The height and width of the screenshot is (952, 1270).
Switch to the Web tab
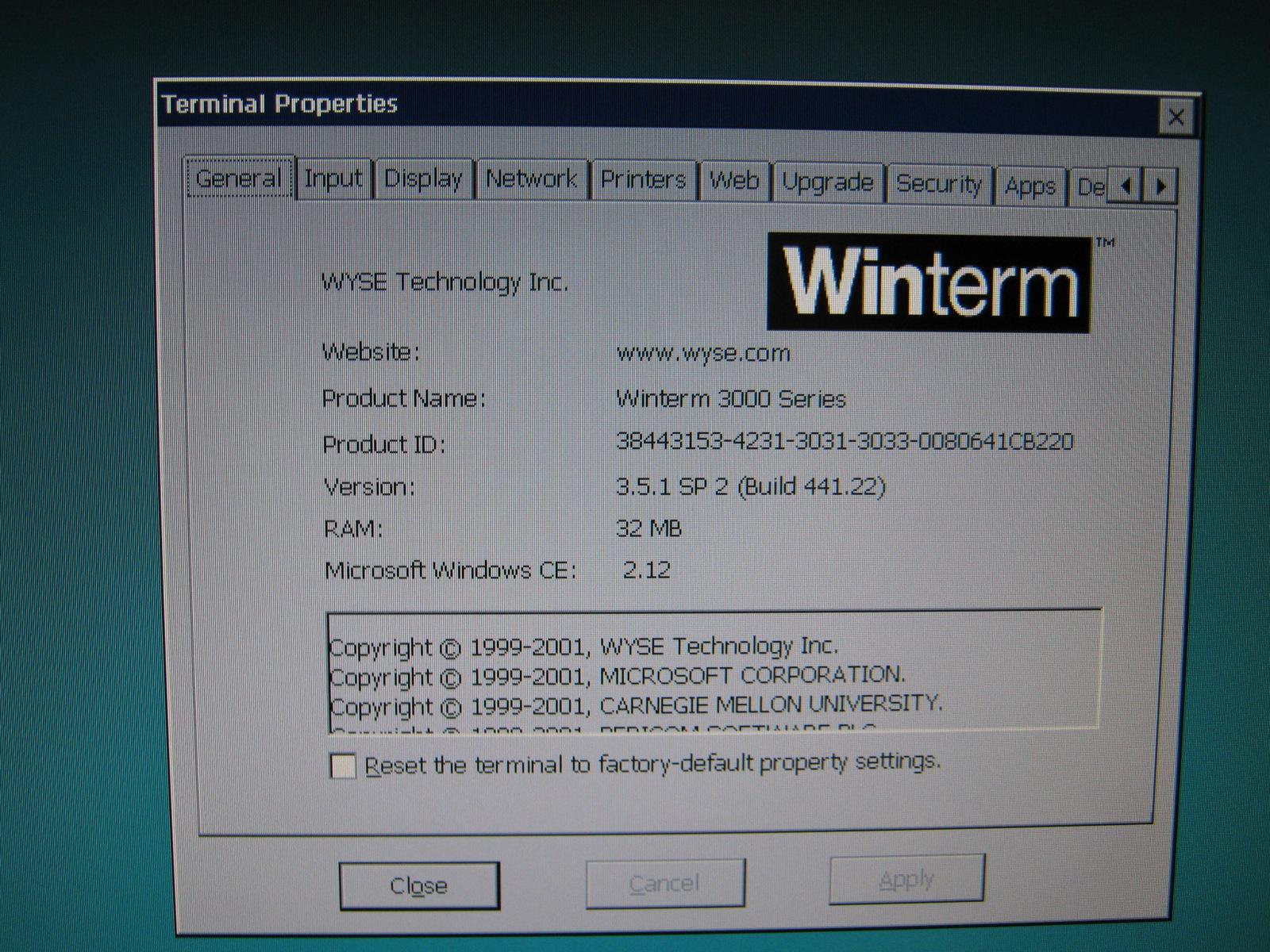click(x=734, y=182)
